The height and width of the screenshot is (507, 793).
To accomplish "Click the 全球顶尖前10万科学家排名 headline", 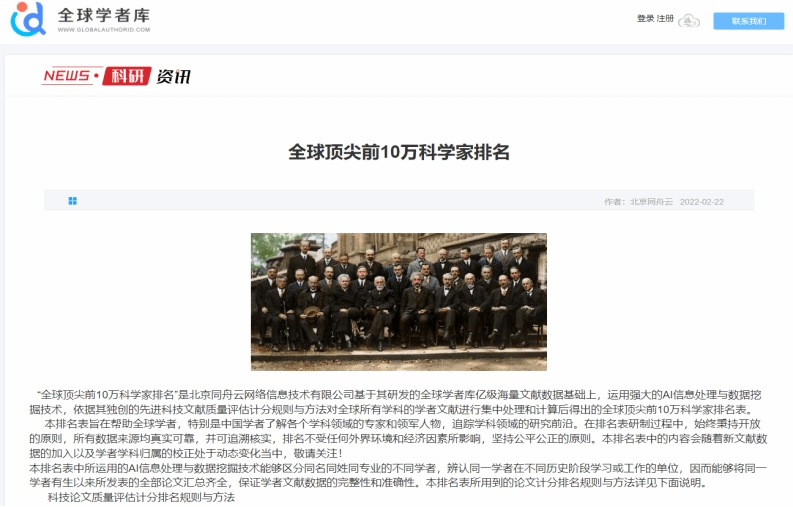I will pyautogui.click(x=399, y=152).
